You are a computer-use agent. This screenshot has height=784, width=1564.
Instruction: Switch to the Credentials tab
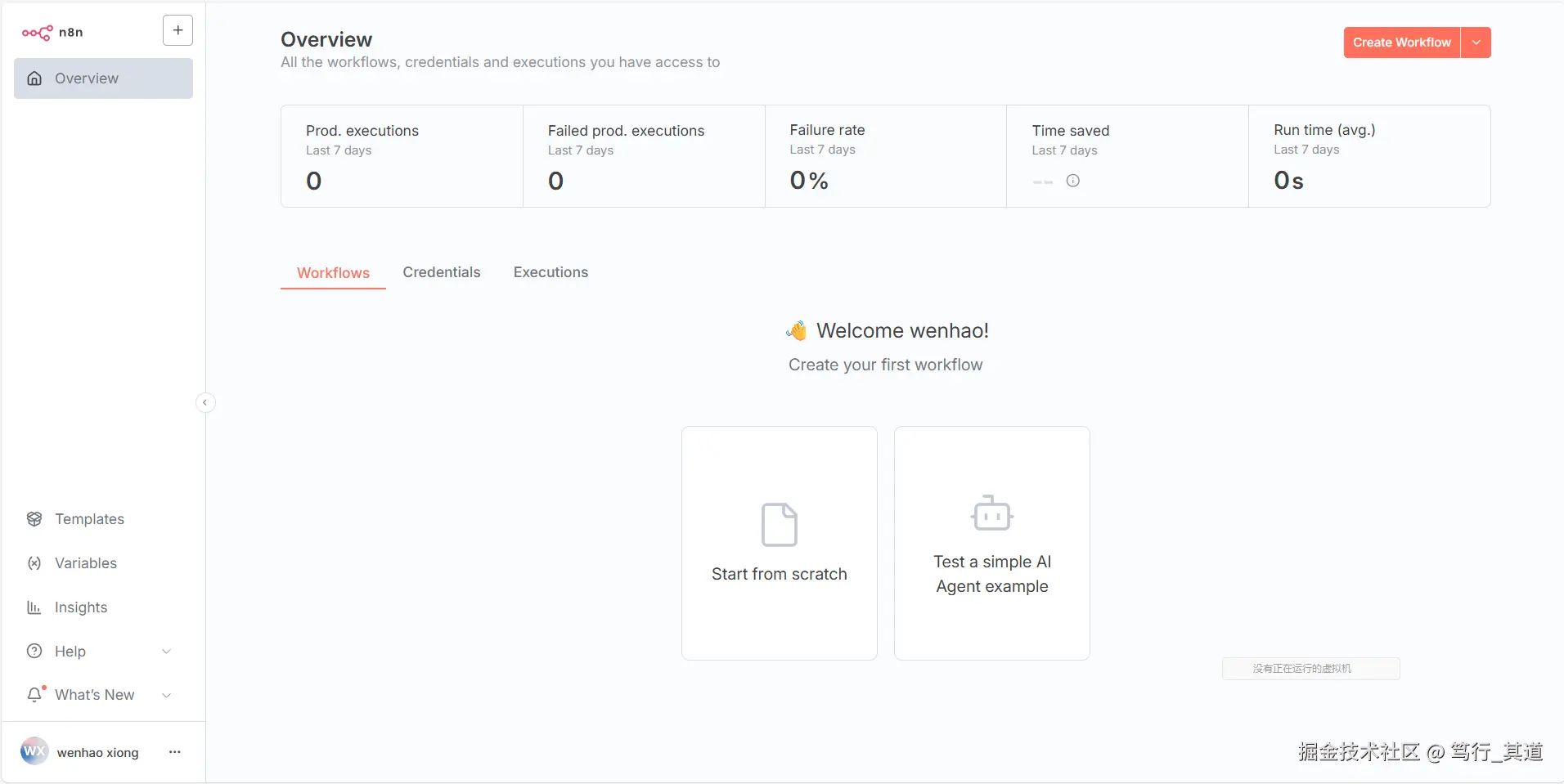[x=441, y=272]
